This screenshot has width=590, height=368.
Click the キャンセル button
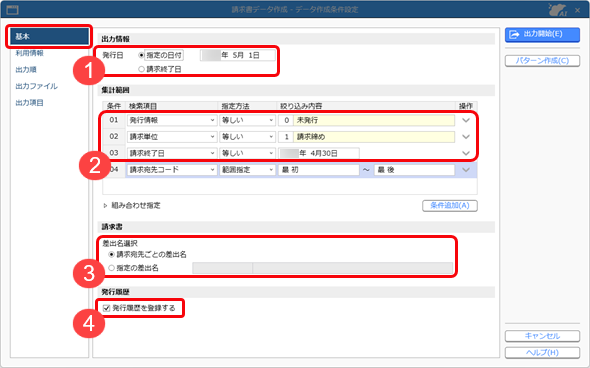tap(542, 336)
